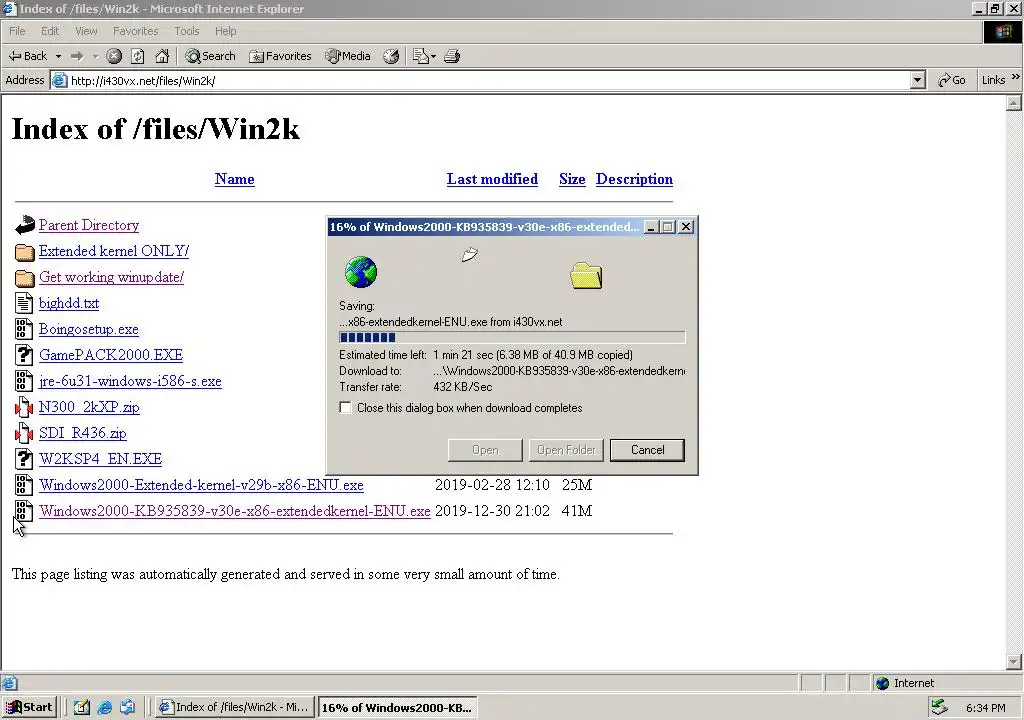This screenshot has width=1024, height=720.
Task: Click the download progress bar
Action: [512, 337]
